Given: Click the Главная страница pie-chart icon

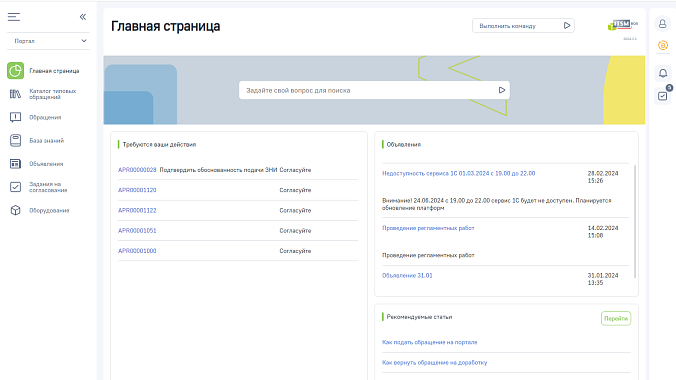Looking at the screenshot, I should 15,71.
